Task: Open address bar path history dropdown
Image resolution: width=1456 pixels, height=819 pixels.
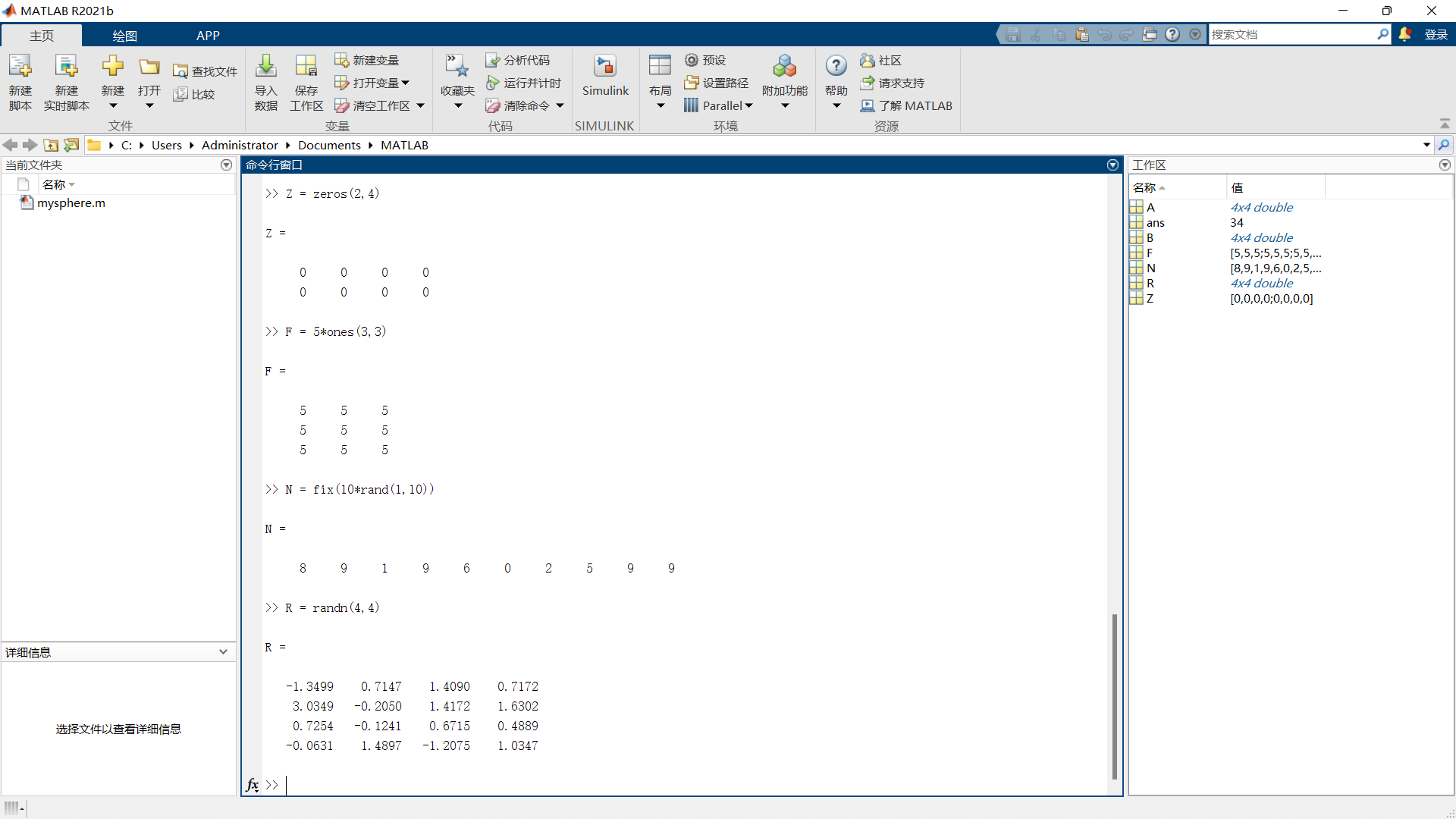Action: (1426, 145)
